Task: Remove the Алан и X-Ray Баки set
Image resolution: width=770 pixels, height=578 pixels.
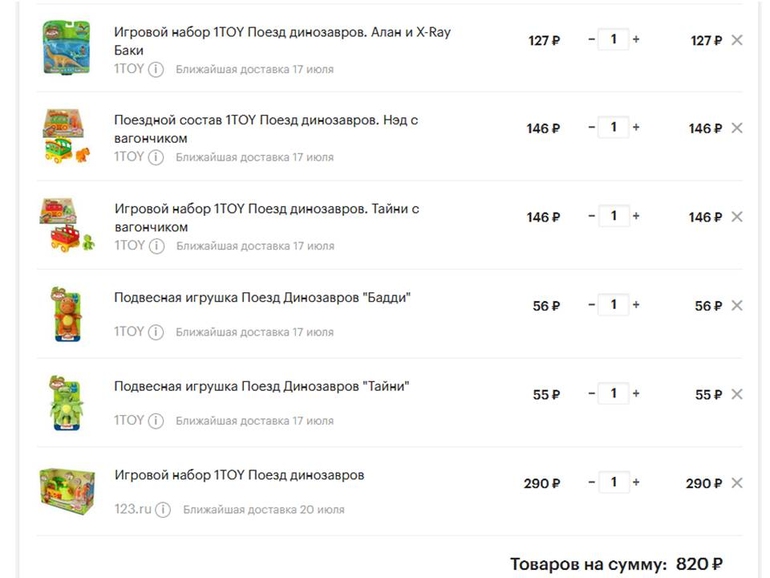Action: pos(737,40)
